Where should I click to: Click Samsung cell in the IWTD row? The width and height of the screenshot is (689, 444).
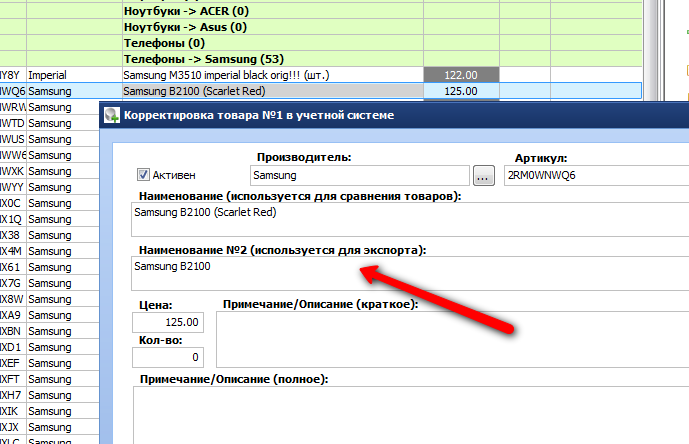pyautogui.click(x=63, y=123)
